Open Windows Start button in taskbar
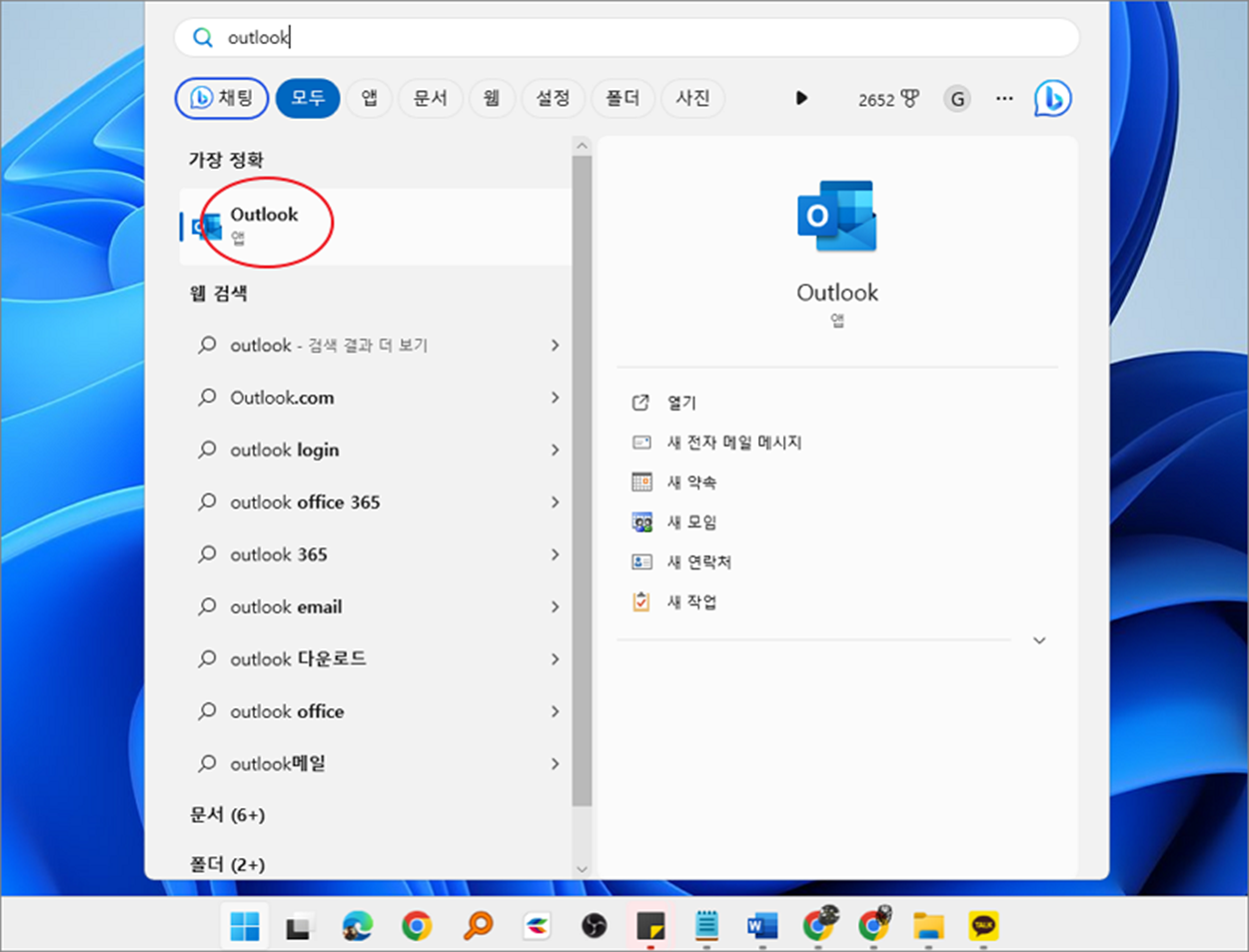 [245, 926]
